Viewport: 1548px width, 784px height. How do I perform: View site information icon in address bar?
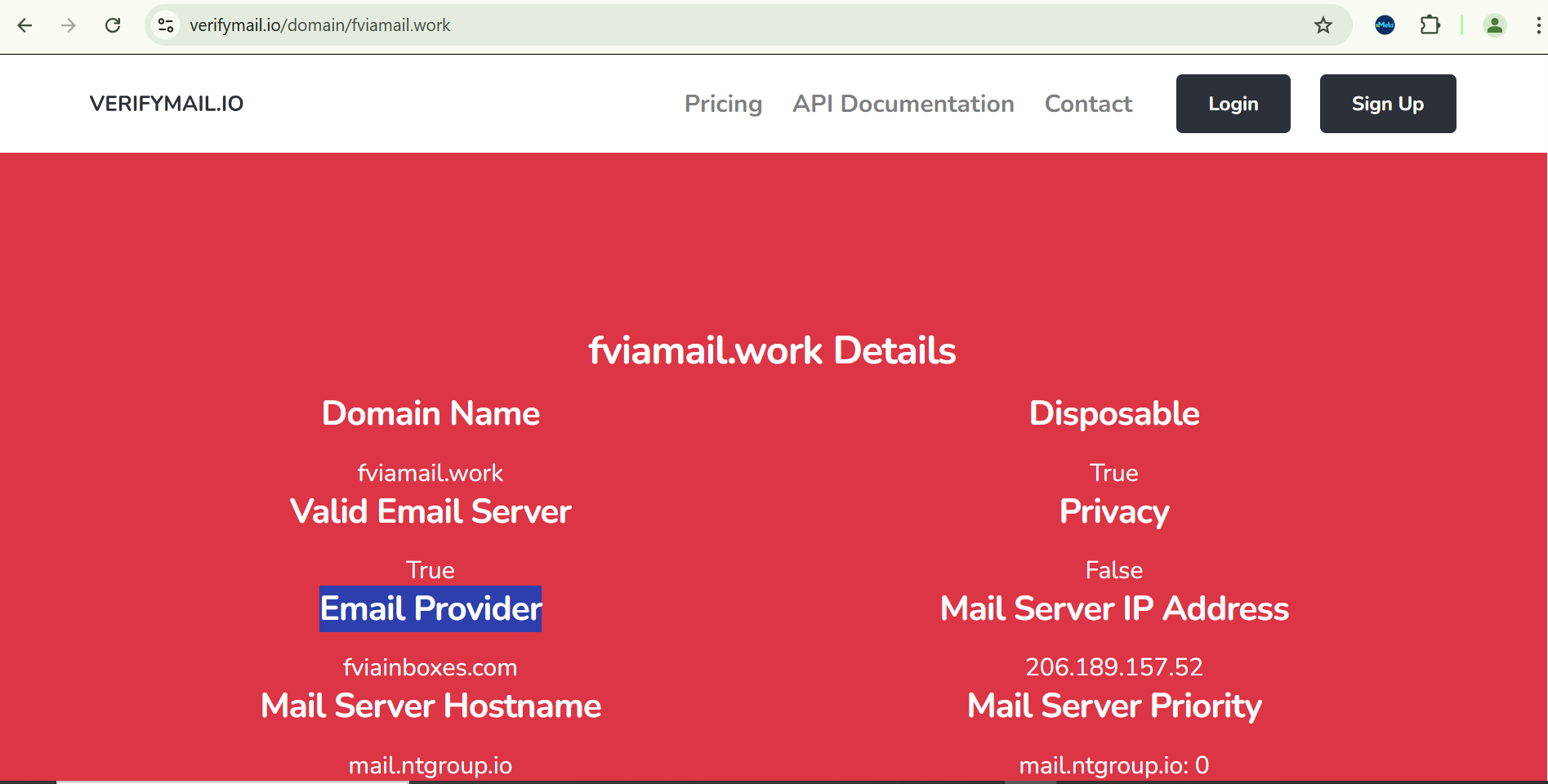click(x=166, y=25)
